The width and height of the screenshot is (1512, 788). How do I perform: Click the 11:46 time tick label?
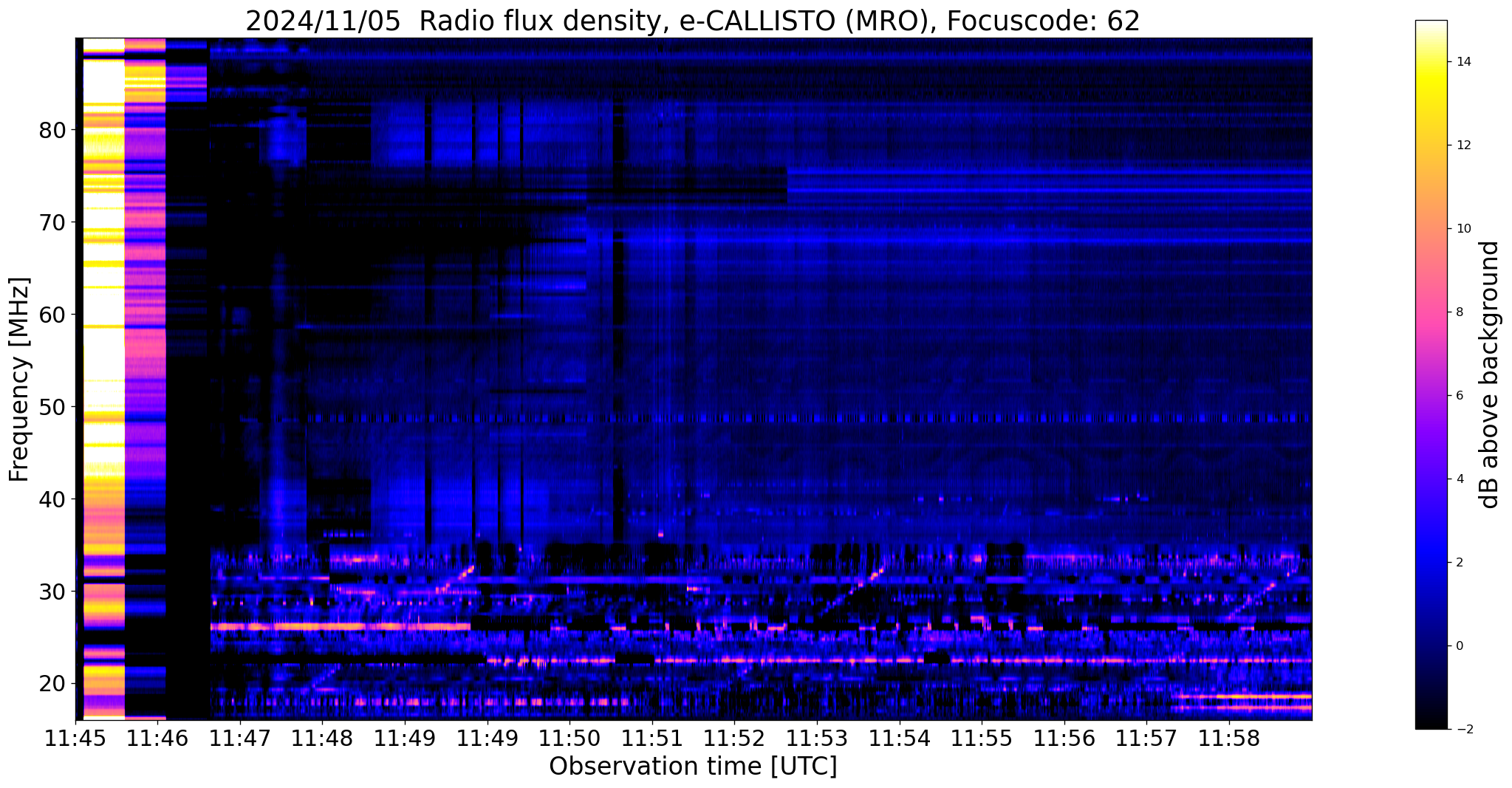click(x=158, y=739)
